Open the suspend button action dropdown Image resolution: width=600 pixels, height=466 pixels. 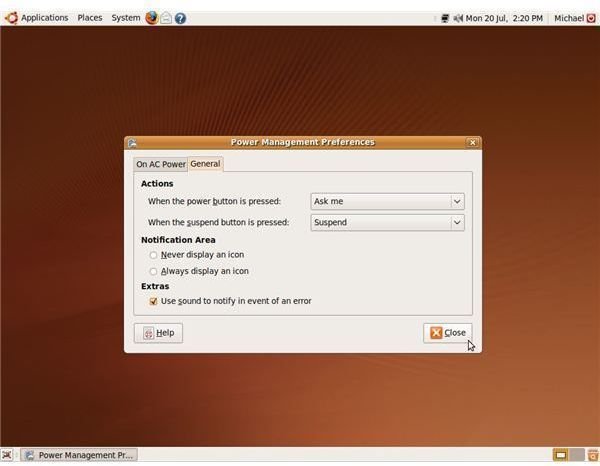tap(388, 222)
